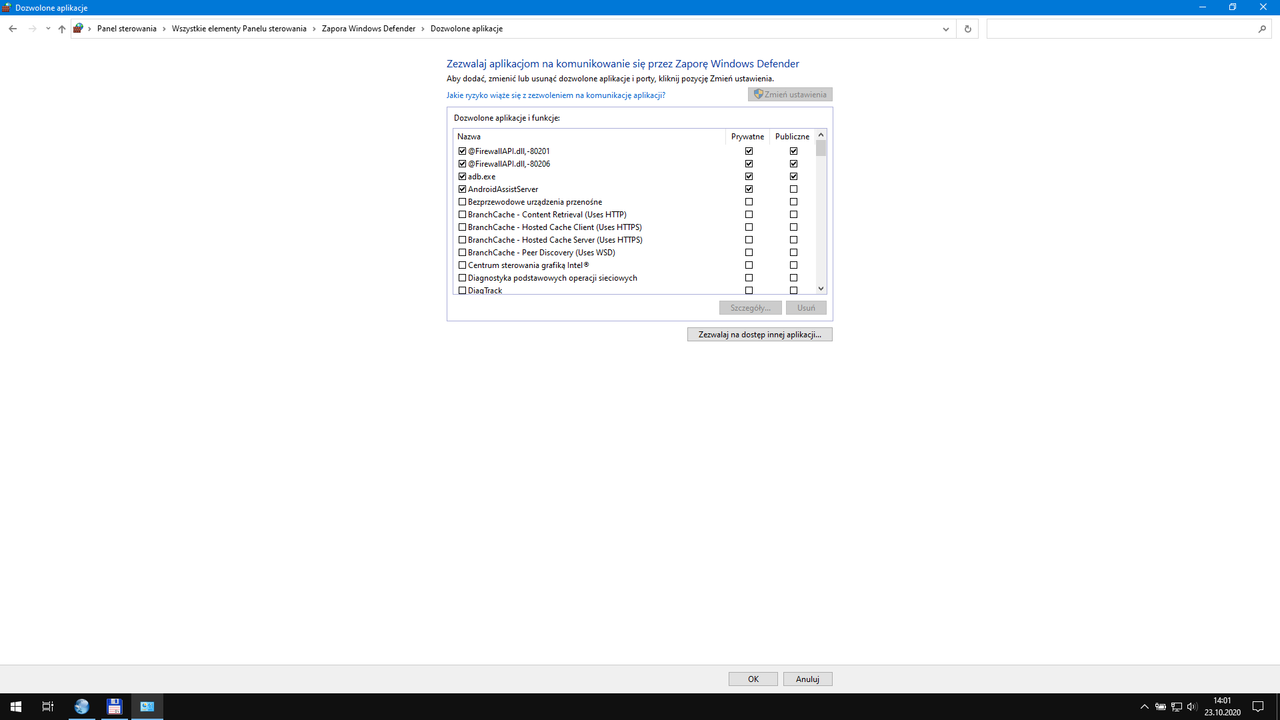Navigate to Zapora Windows Defender breadcrumb
The width and height of the screenshot is (1280, 720).
[x=368, y=29]
